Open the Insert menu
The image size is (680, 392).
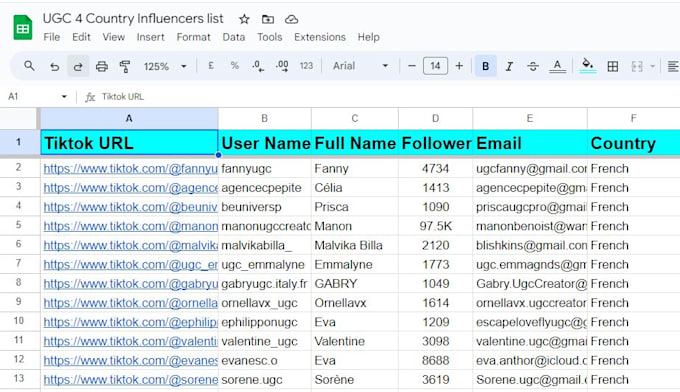[x=150, y=37]
